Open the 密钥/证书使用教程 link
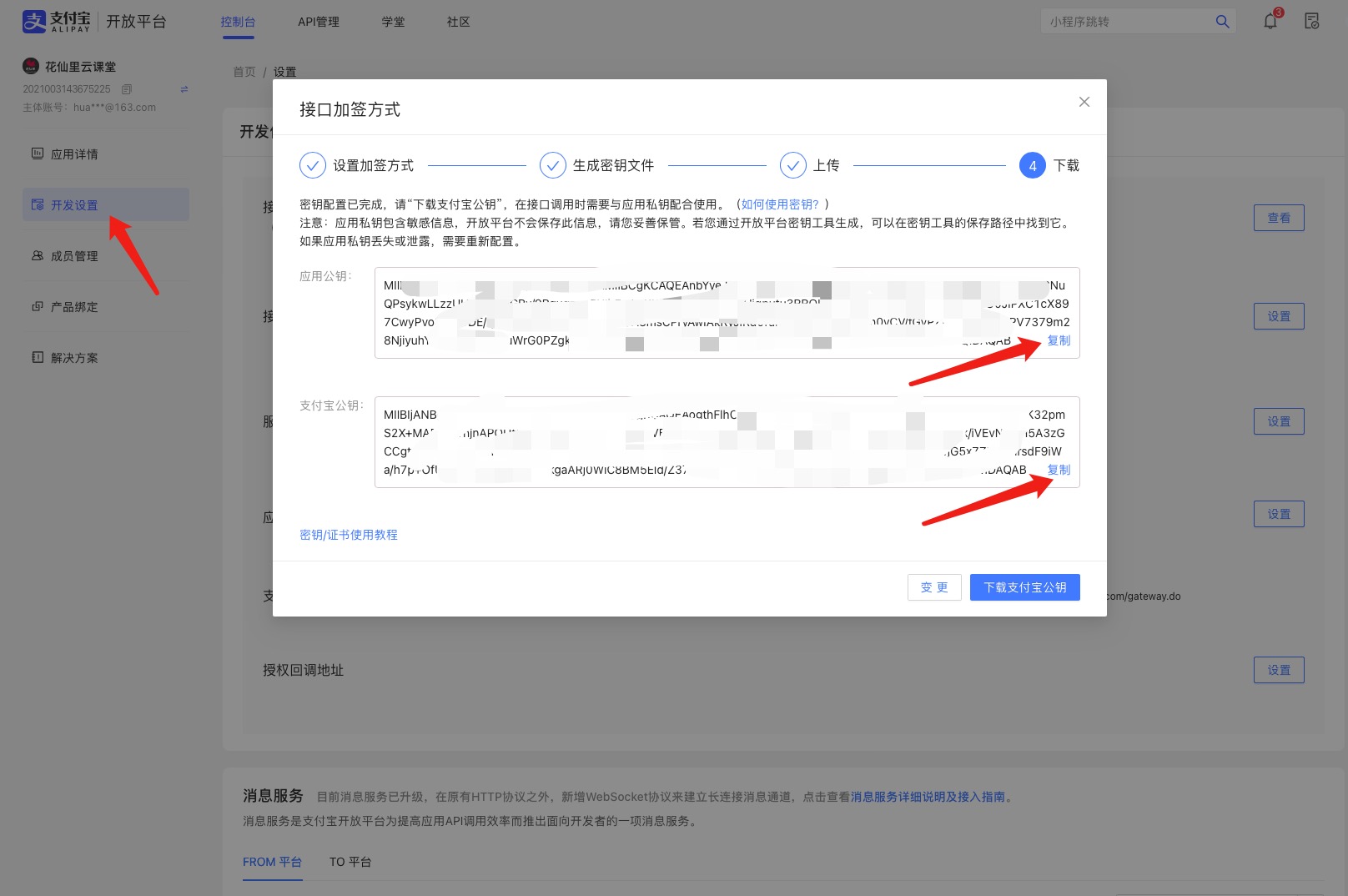 pos(349,535)
